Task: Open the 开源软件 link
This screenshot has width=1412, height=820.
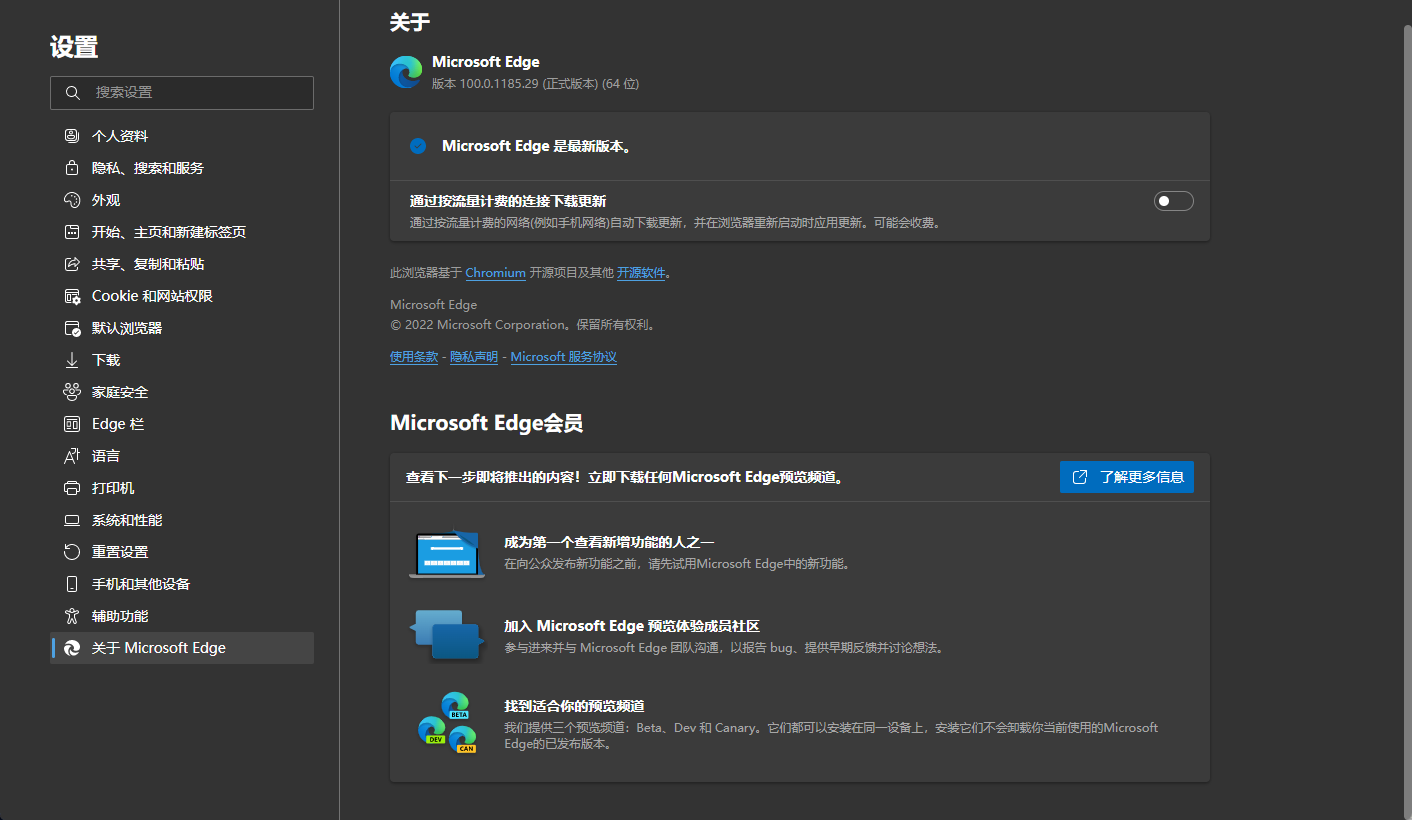Action: [x=641, y=273]
